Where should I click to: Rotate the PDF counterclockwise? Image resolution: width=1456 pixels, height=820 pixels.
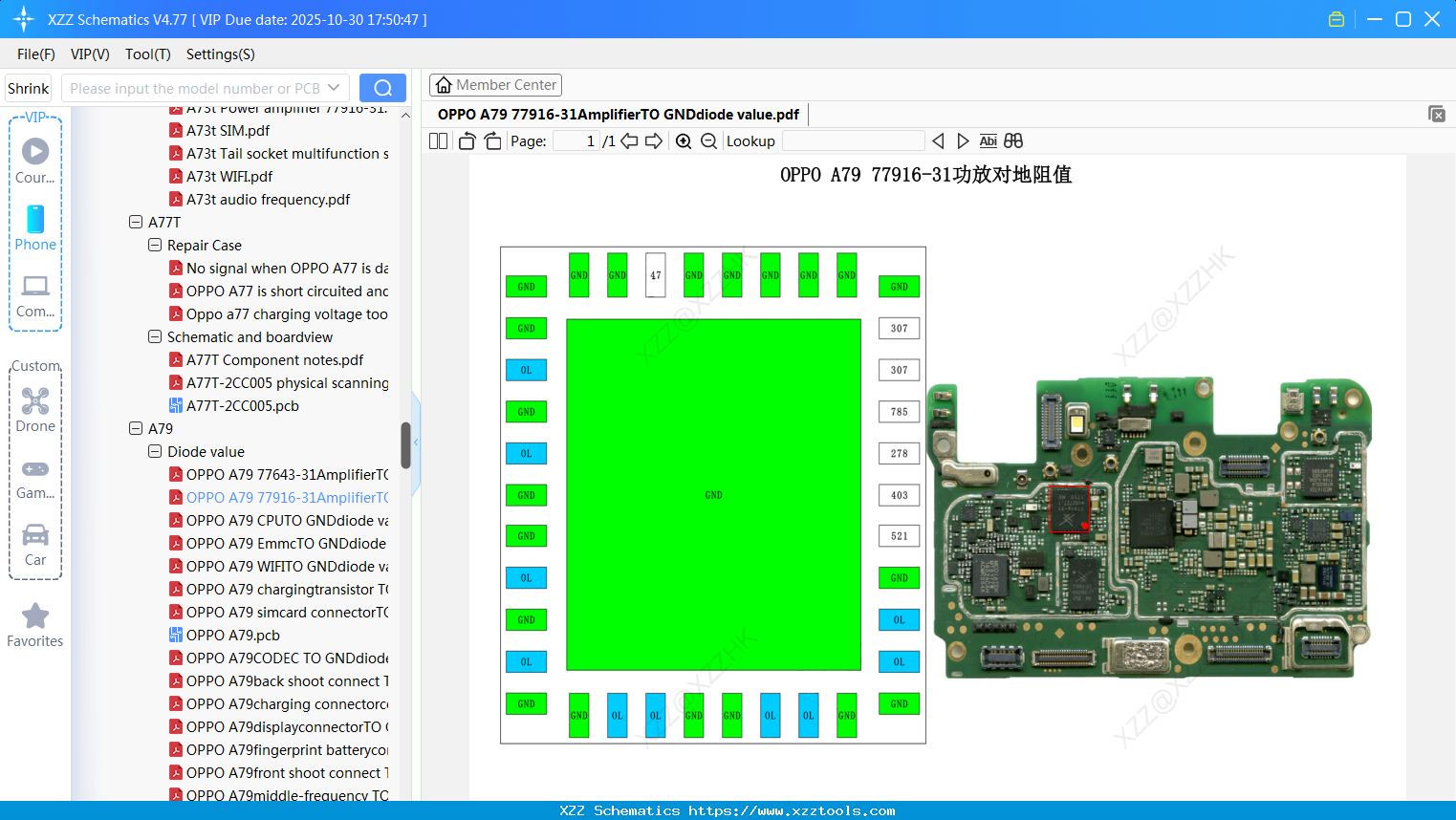466,140
